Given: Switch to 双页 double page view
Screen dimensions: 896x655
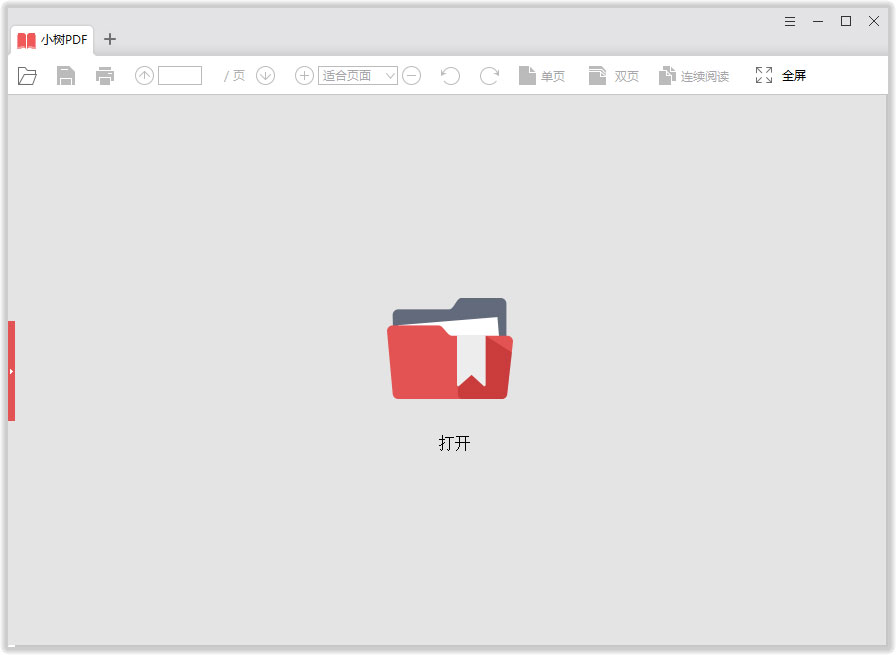Looking at the screenshot, I should pos(613,75).
